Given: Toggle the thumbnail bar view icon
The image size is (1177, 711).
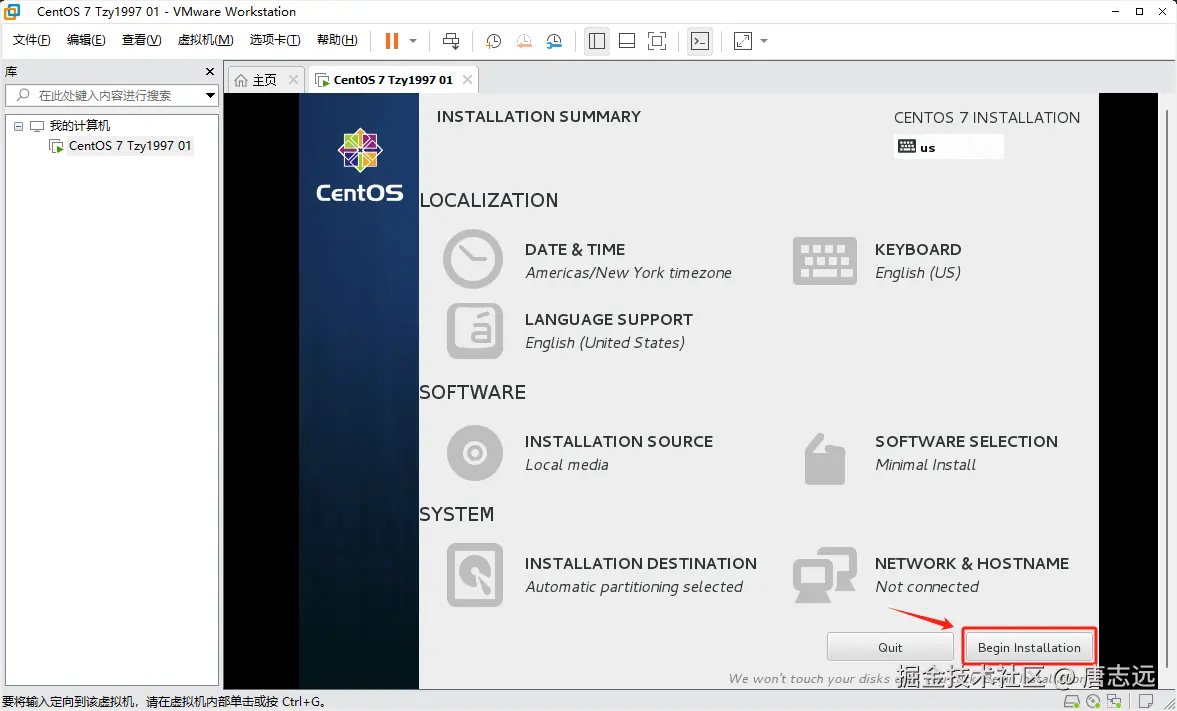Looking at the screenshot, I should point(627,41).
